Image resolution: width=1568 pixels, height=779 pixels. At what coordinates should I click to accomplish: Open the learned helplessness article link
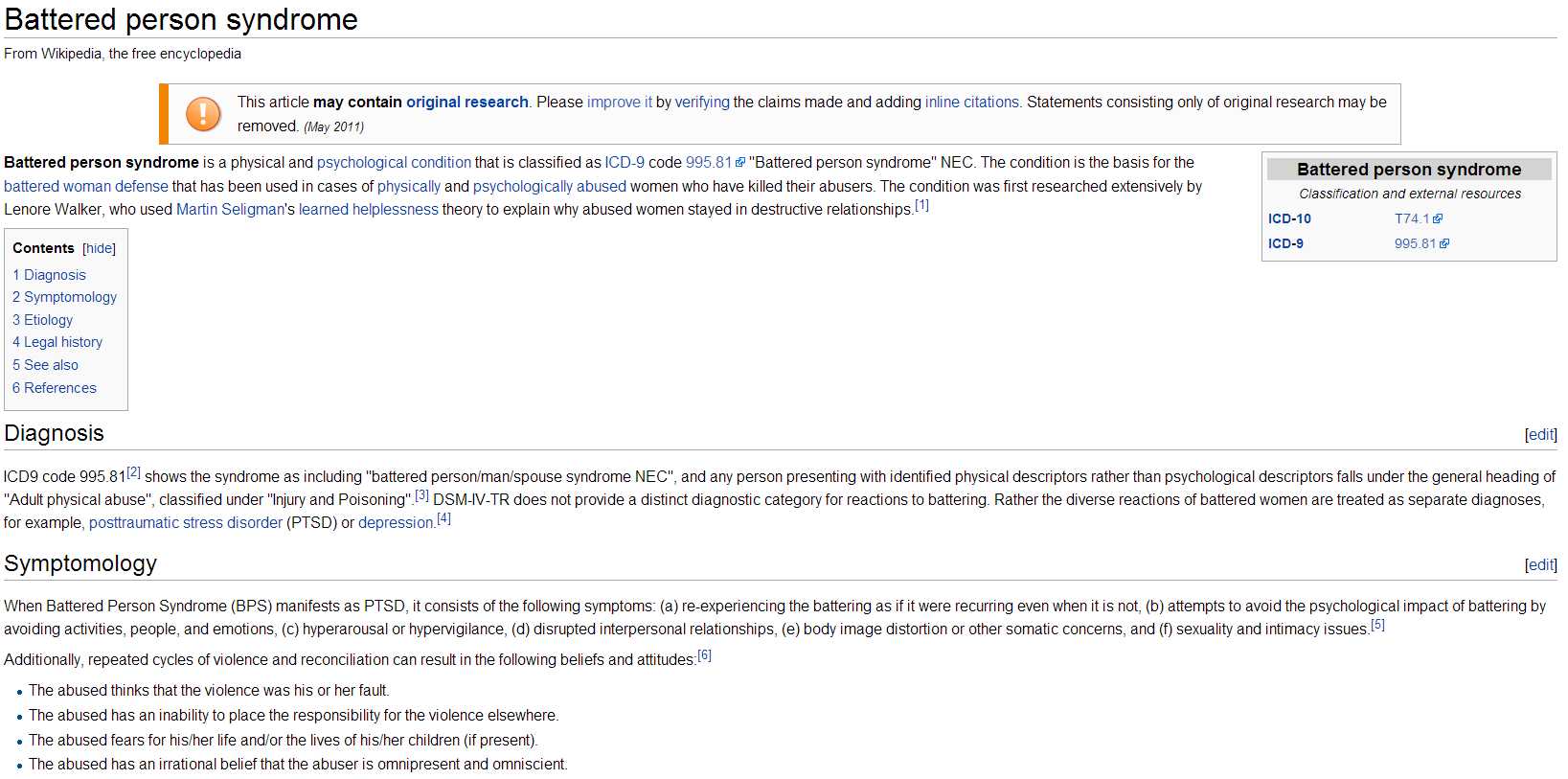(368, 210)
